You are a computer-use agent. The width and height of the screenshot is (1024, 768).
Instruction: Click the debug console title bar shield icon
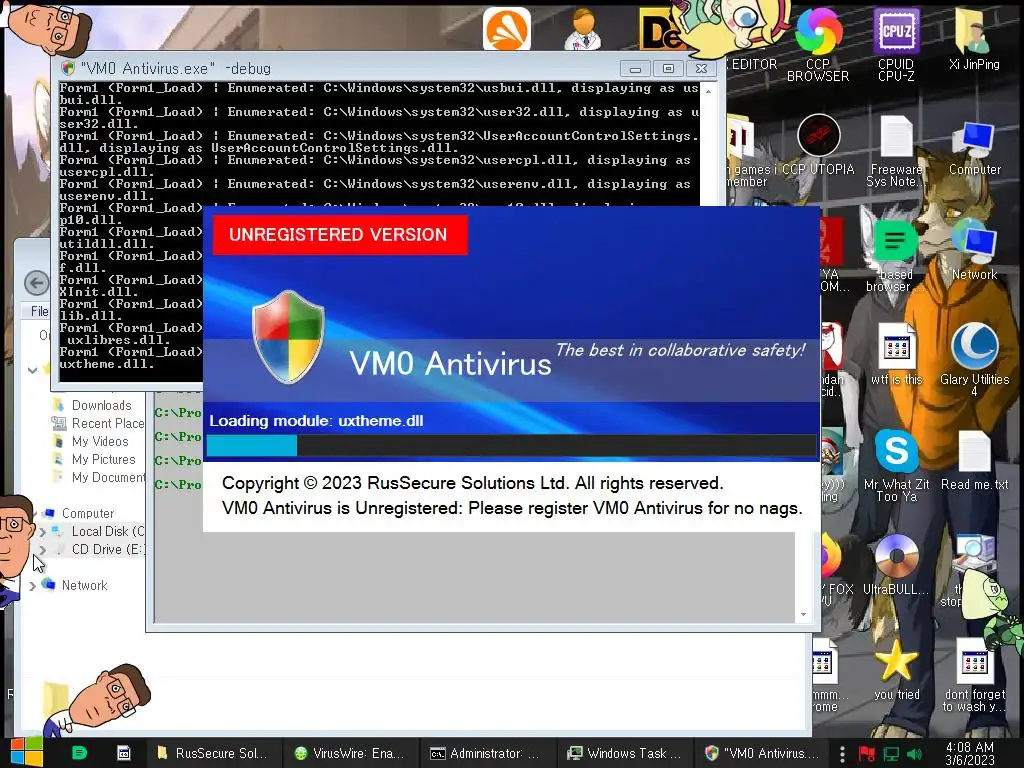click(67, 68)
